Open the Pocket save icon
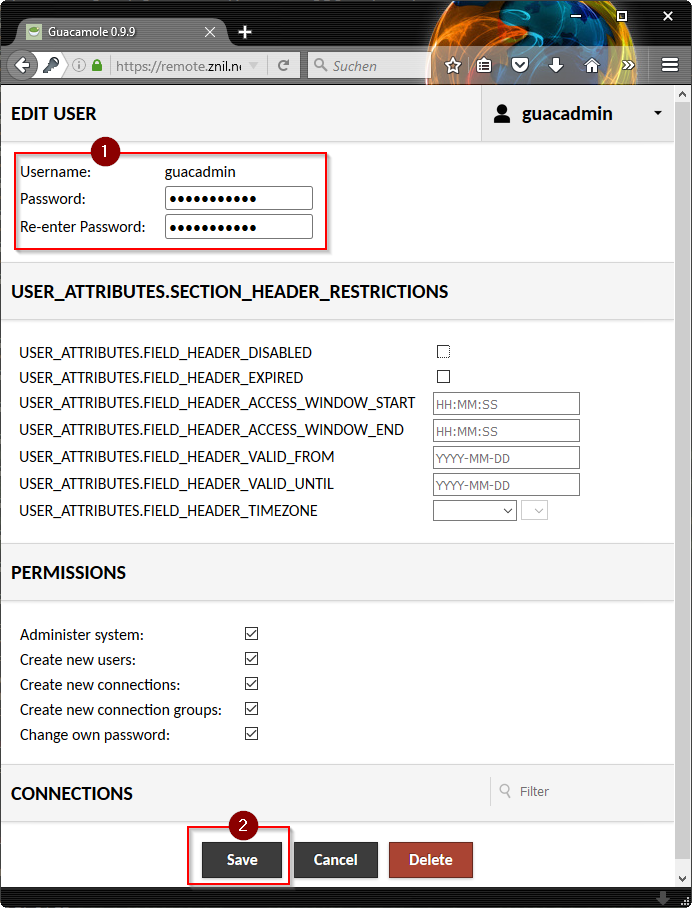The image size is (692, 908). [520, 66]
